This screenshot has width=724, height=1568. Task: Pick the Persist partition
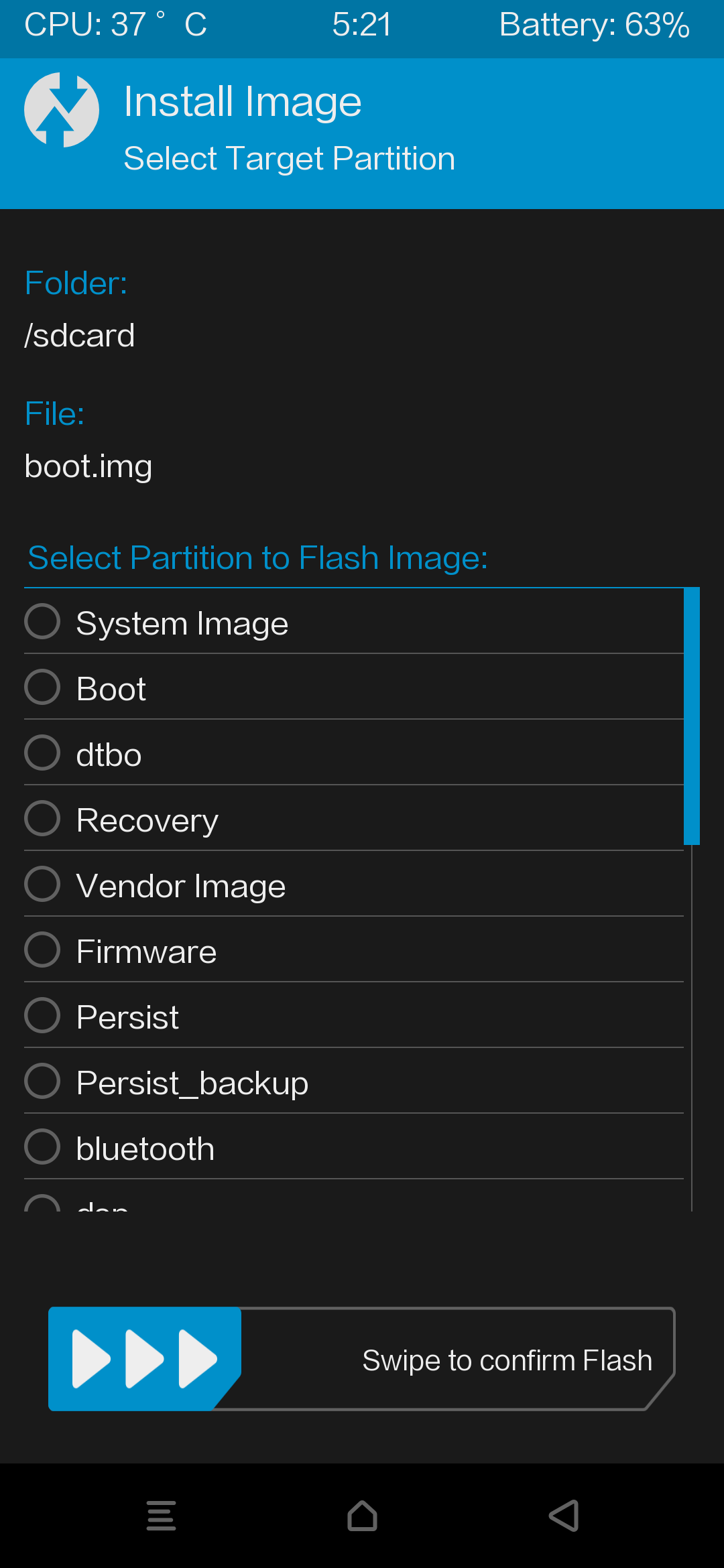354,1015
